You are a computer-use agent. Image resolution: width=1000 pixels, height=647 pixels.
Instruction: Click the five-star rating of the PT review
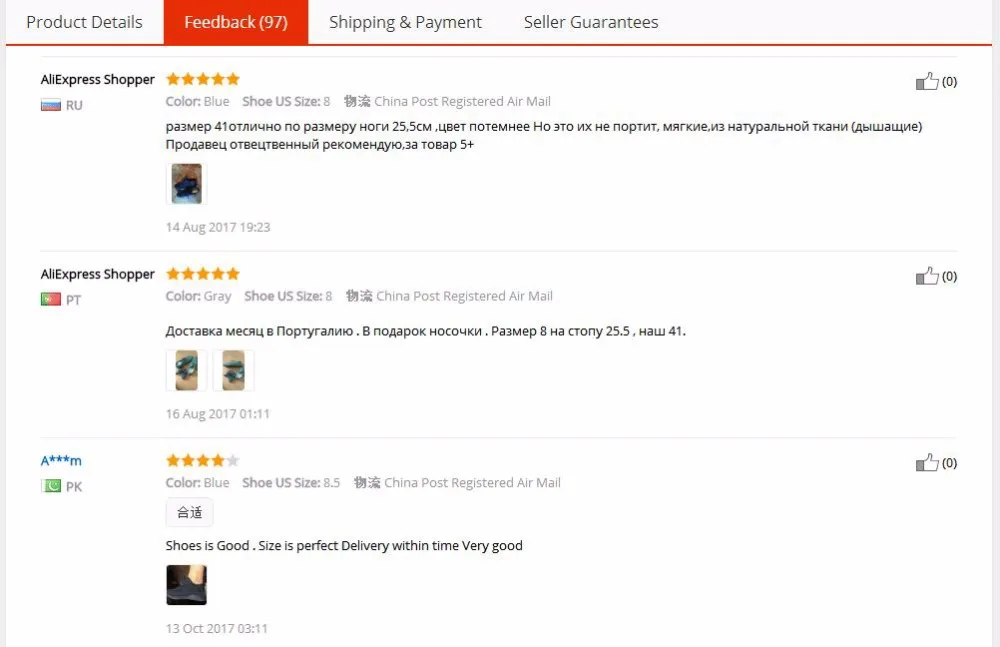pyautogui.click(x=203, y=274)
